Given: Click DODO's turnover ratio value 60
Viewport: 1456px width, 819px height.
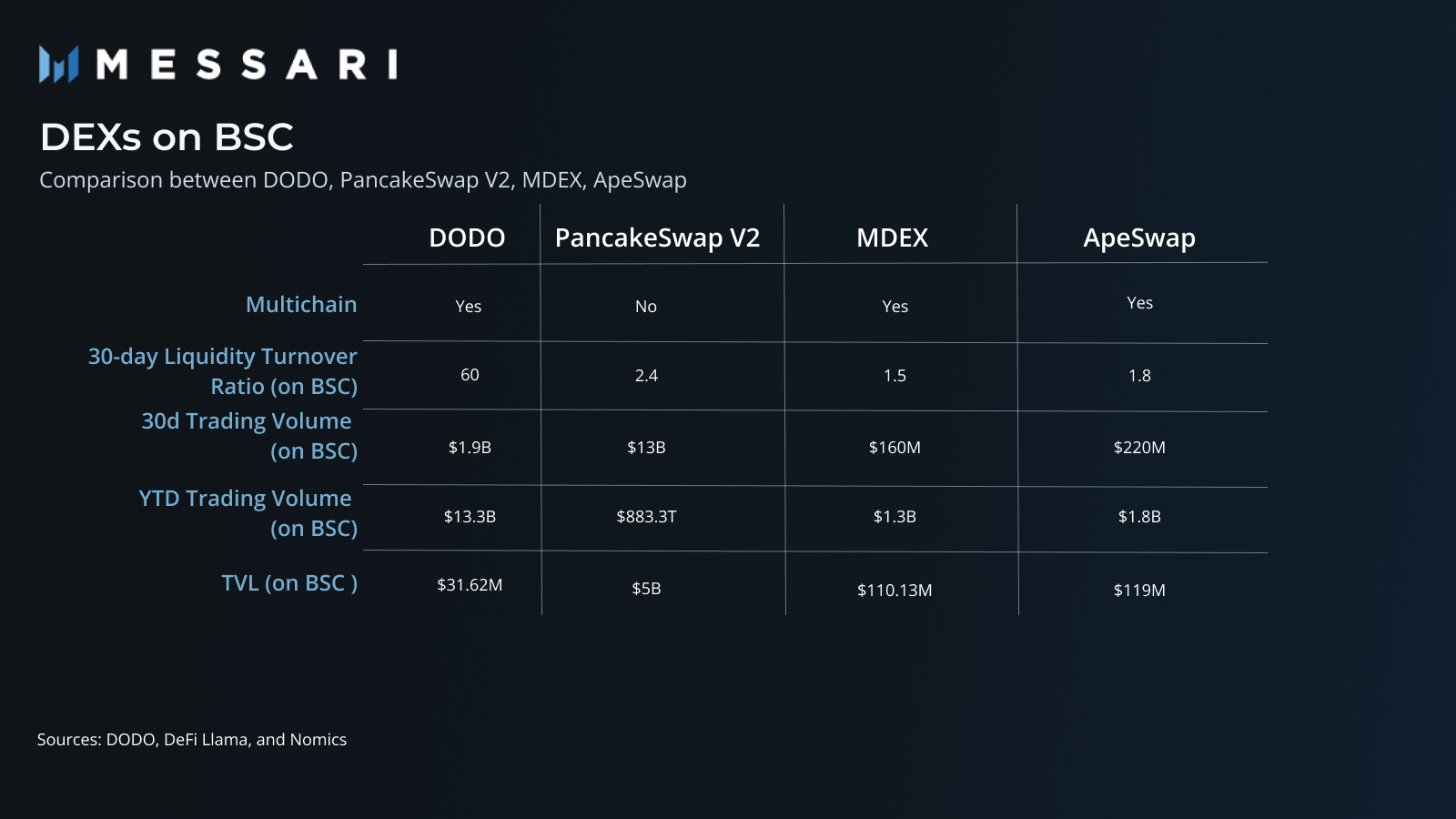Looking at the screenshot, I should click(470, 375).
